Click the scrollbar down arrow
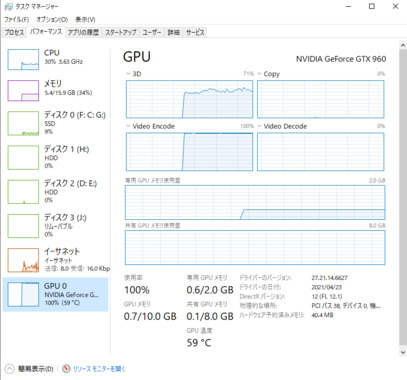The height and width of the screenshot is (380, 407). tap(403, 352)
